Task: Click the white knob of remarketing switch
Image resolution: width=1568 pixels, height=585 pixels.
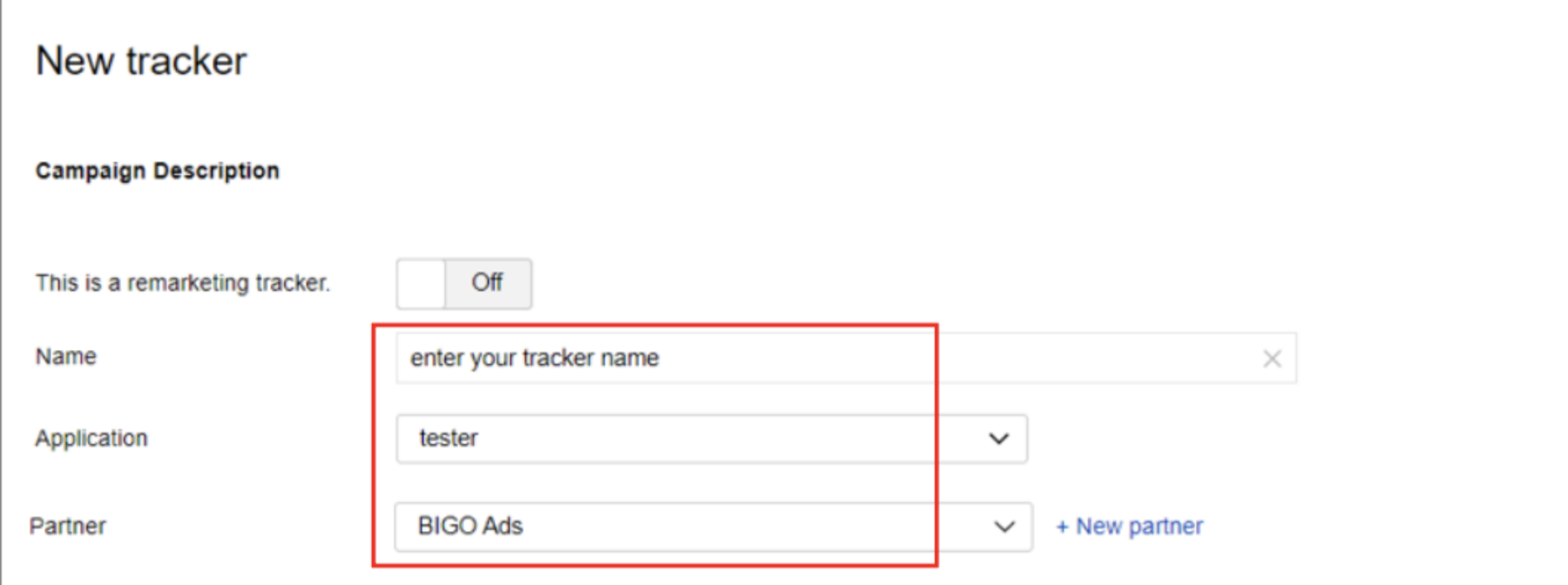Action: tap(422, 283)
